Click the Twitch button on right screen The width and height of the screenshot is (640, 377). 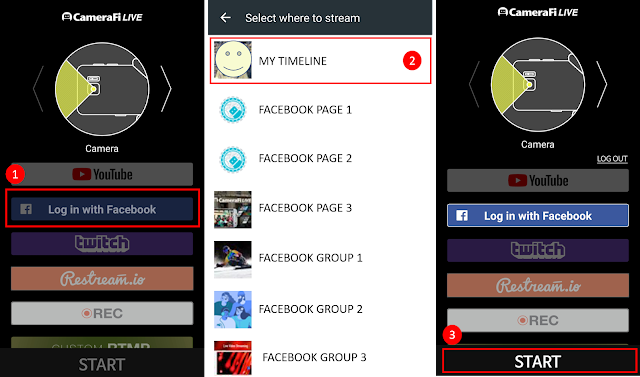click(x=538, y=250)
